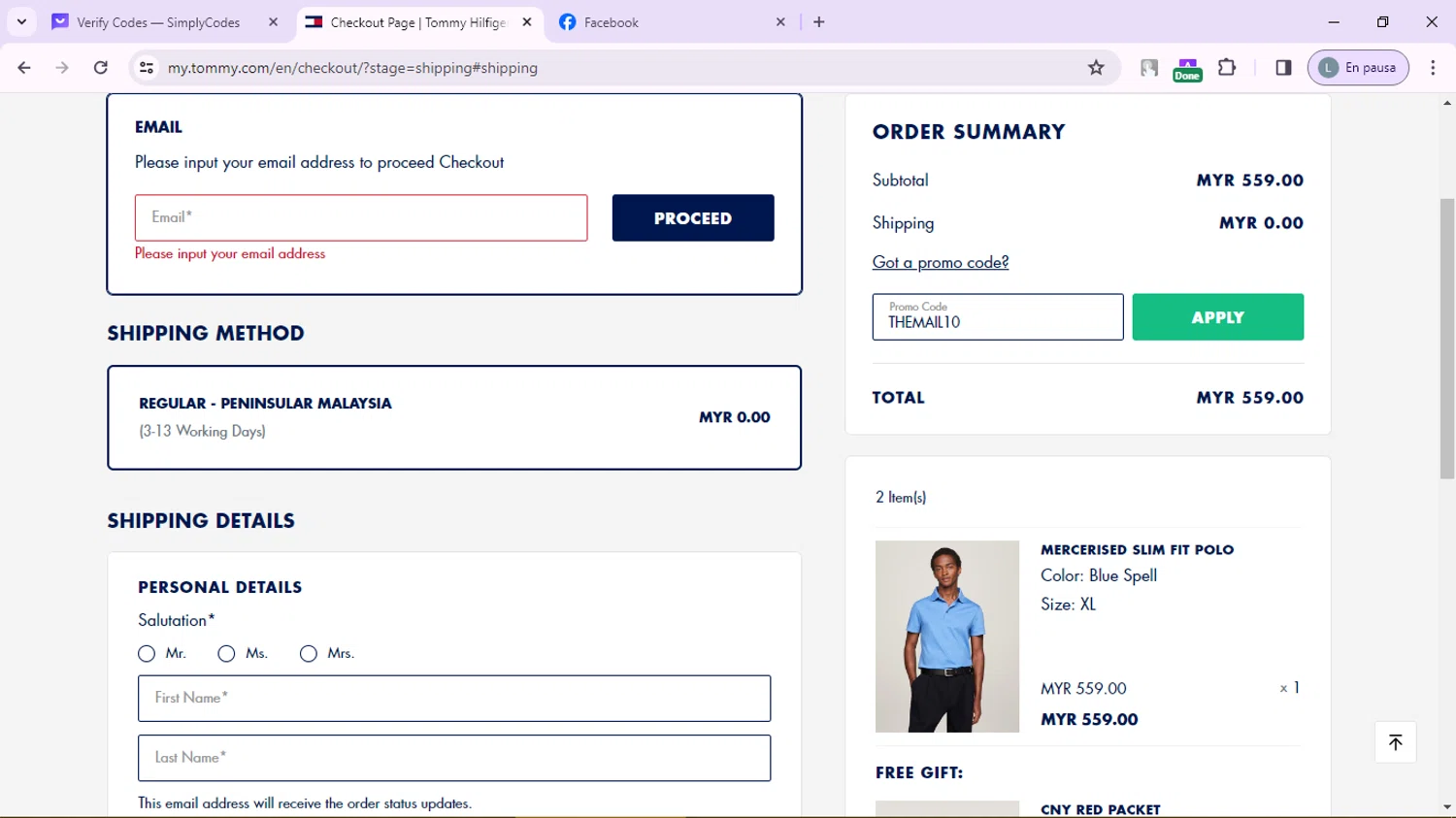Click the Got a promo code link
1456x818 pixels.
tap(941, 262)
